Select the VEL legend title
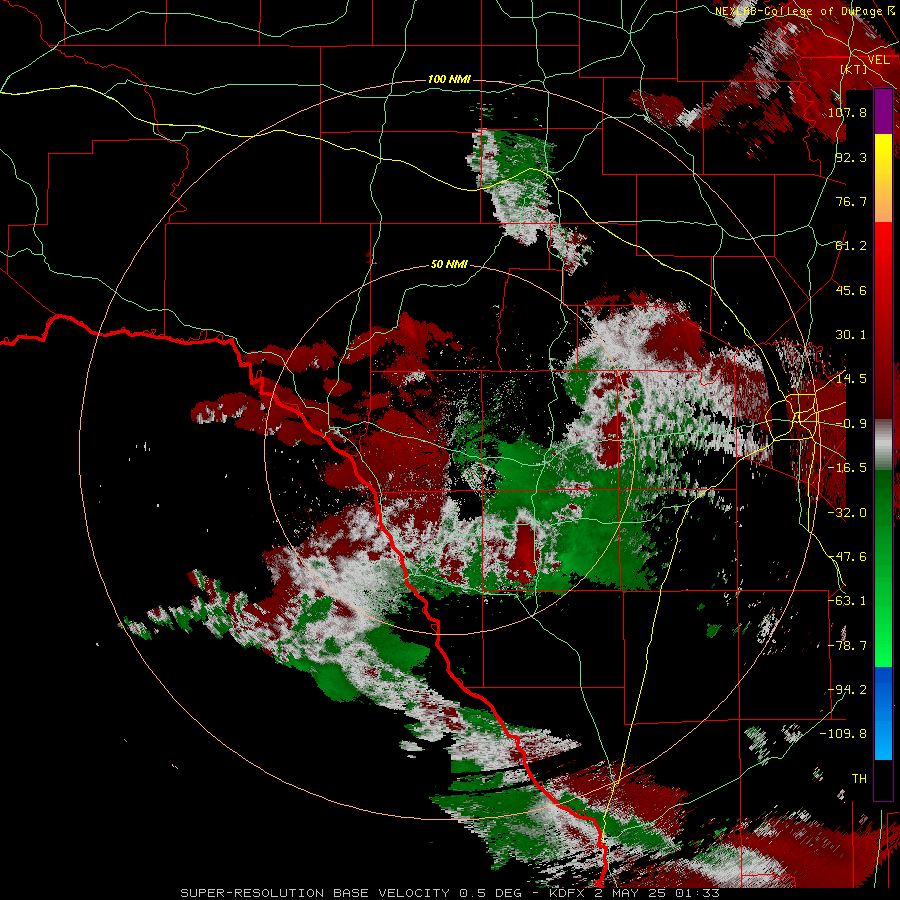Viewport: 900px width, 900px height. click(x=878, y=60)
